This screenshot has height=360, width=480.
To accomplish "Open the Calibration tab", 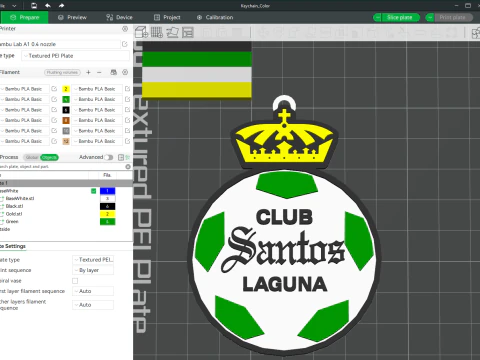I will [215, 17].
